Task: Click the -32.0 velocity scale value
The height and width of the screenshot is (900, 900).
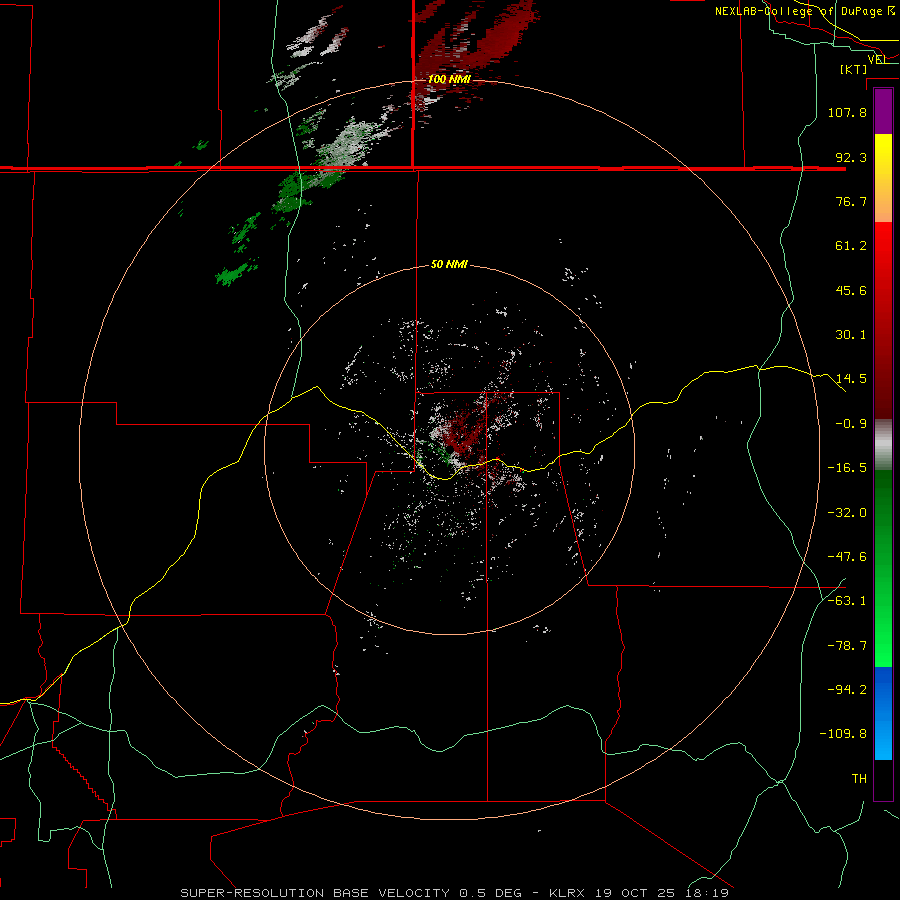Action: click(x=847, y=513)
